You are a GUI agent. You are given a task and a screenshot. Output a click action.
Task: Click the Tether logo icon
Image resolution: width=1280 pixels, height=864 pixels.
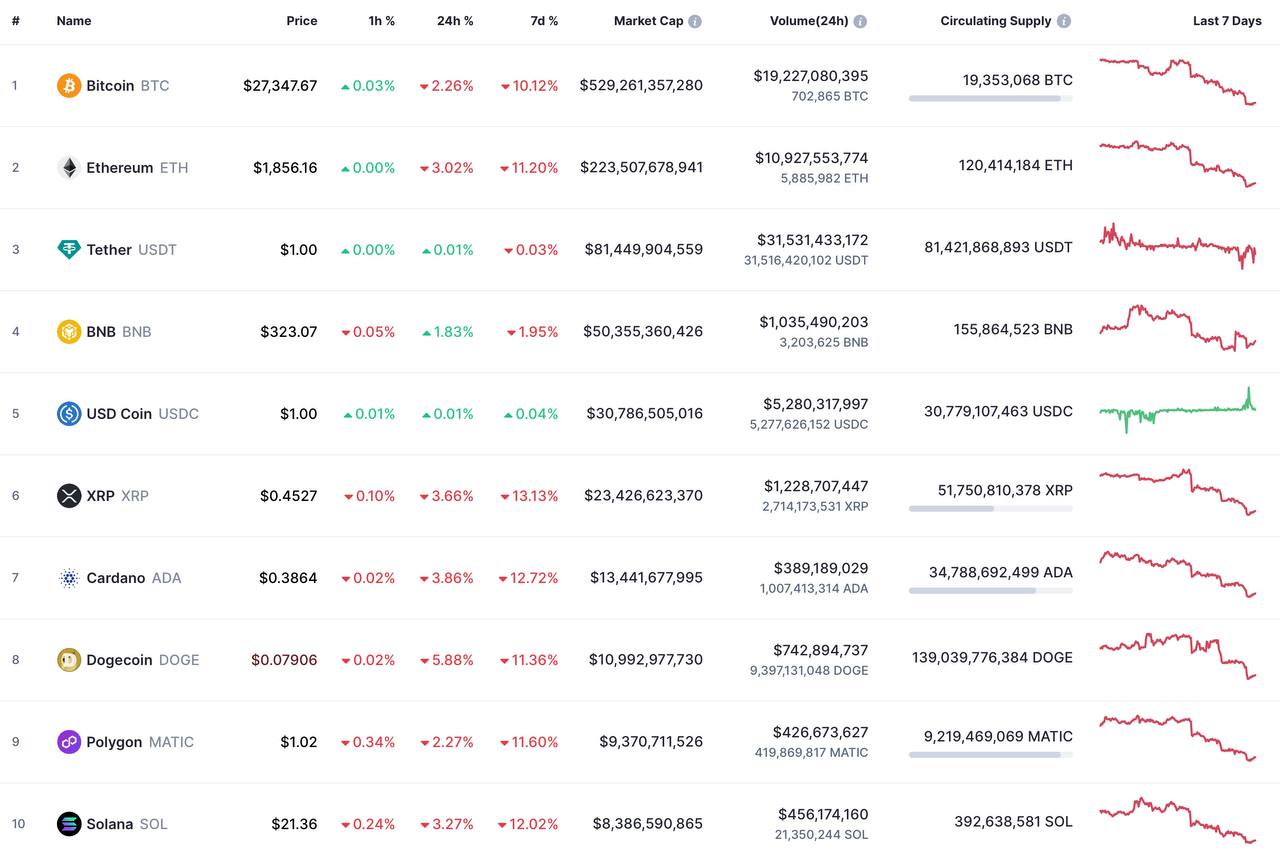pos(68,250)
